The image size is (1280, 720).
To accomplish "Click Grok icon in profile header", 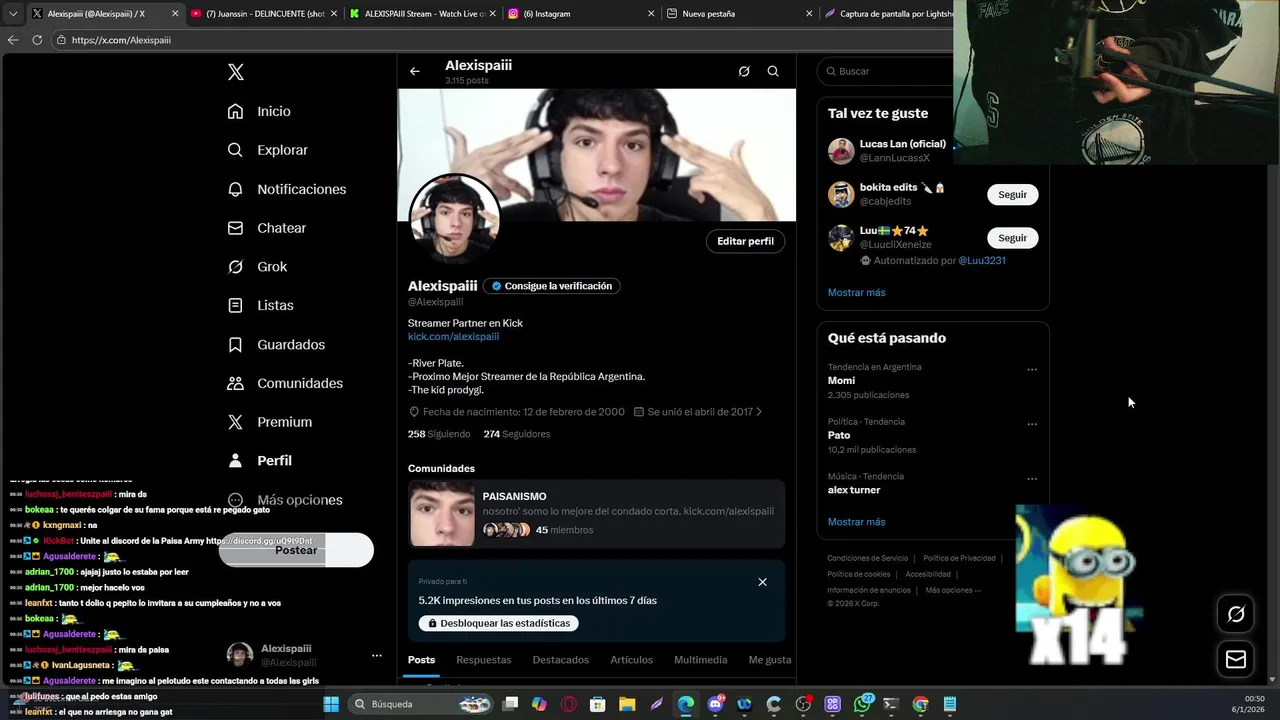I will 744,71.
